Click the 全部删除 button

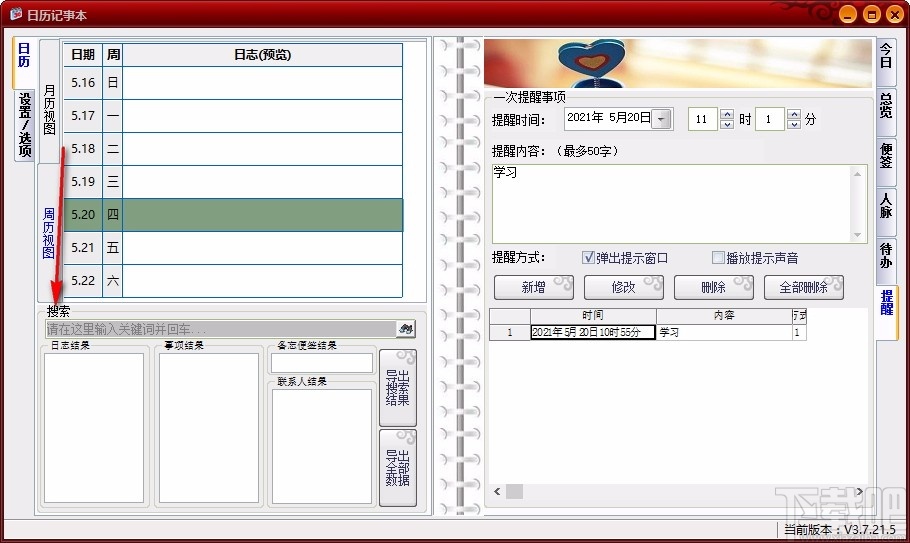(803, 287)
